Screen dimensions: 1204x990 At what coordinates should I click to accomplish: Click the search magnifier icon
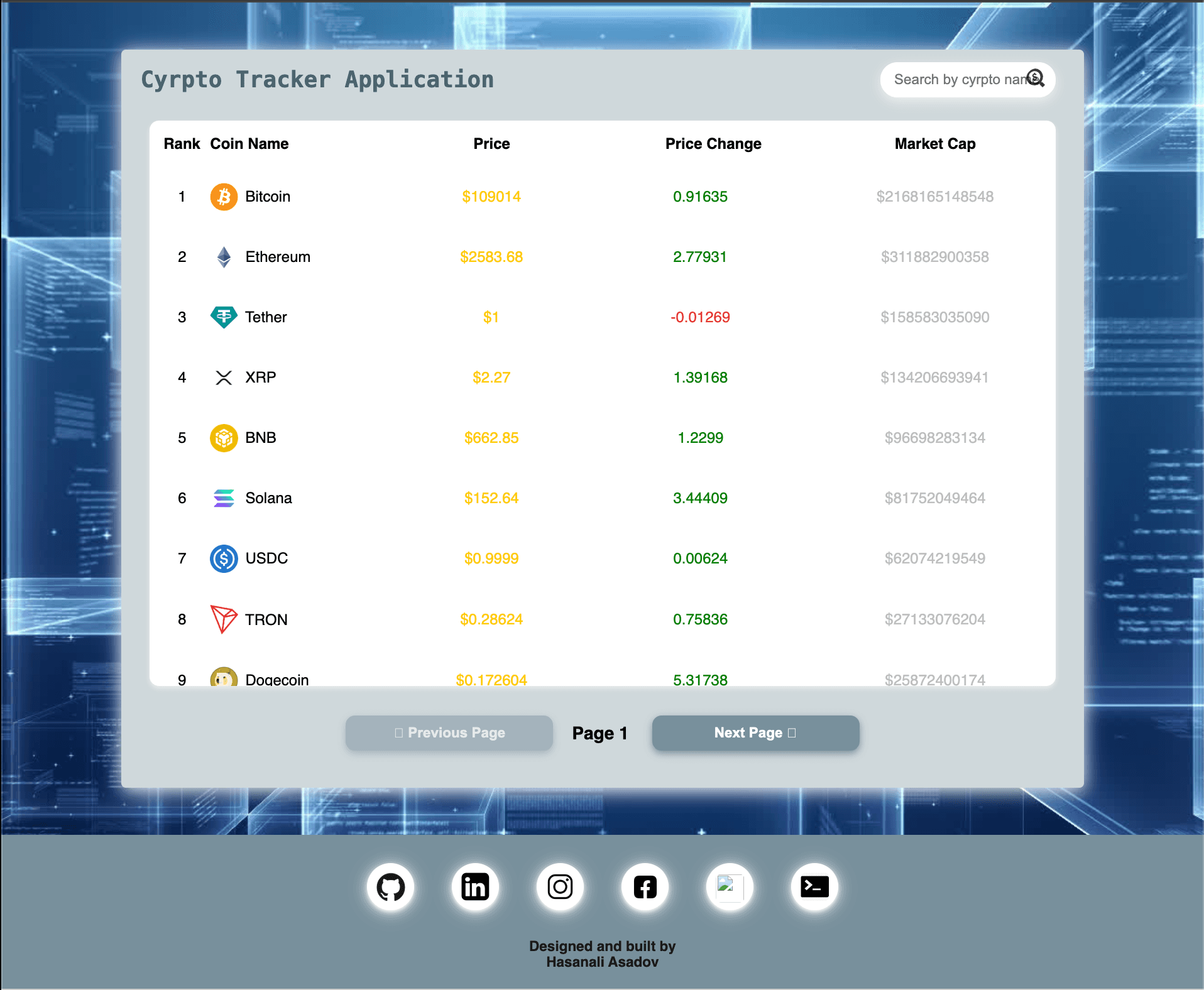tap(1036, 79)
